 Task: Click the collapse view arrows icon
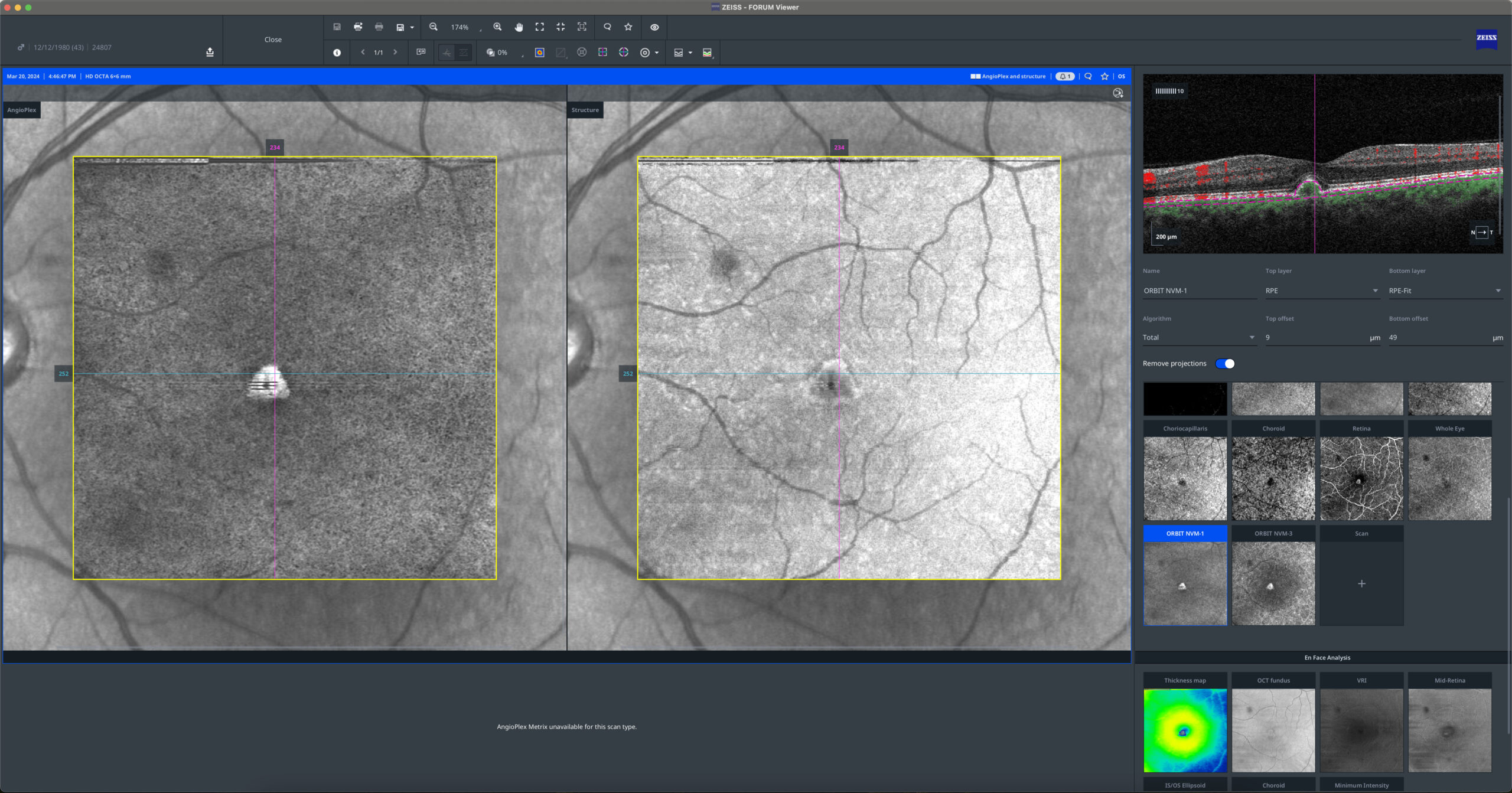tap(561, 27)
